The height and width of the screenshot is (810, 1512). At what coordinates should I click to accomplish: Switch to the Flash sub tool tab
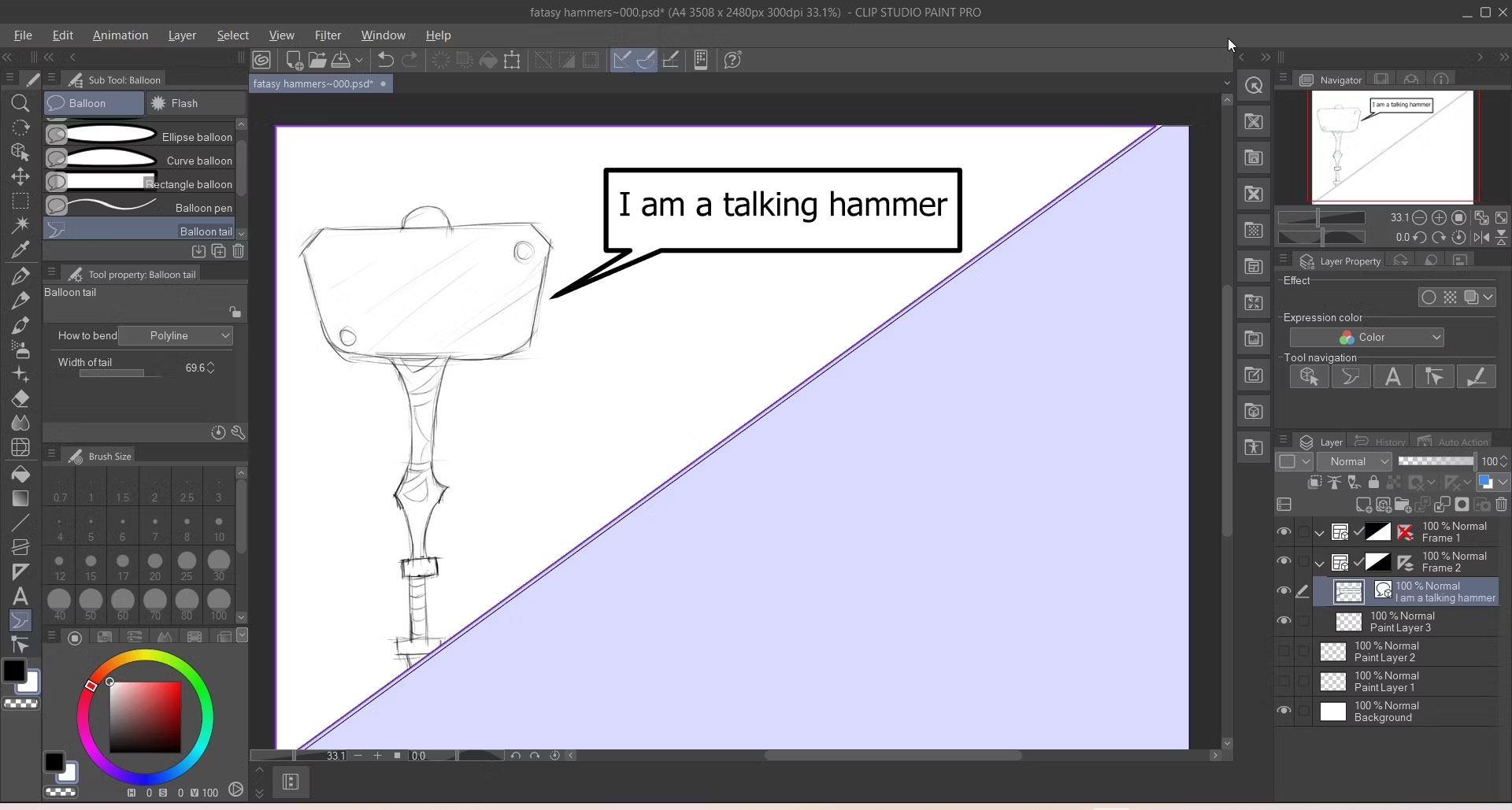pyautogui.click(x=195, y=103)
